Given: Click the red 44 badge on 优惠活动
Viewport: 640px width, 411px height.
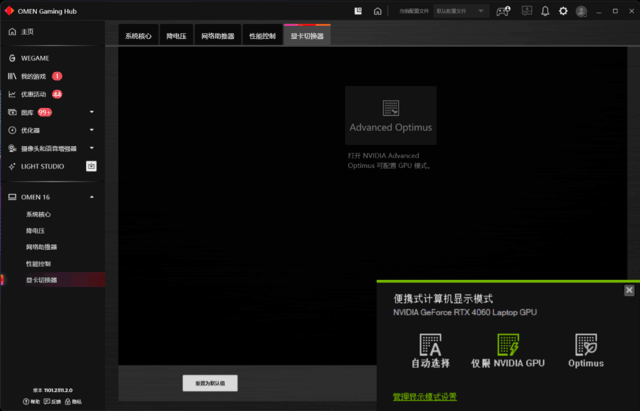Looking at the screenshot, I should point(57,94).
